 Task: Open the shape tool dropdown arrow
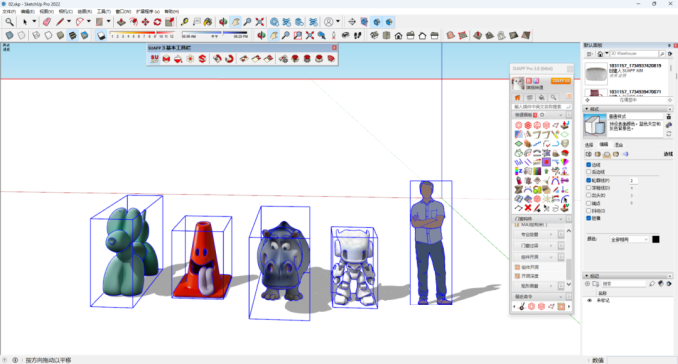coord(109,22)
